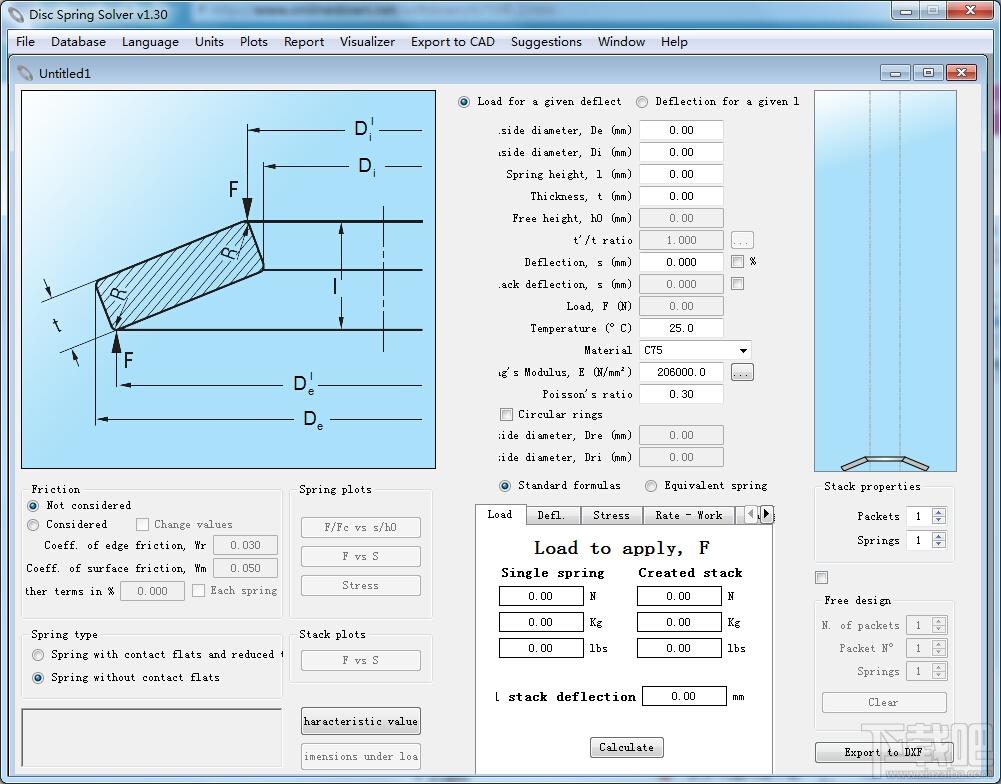This screenshot has width=1001, height=784.
Task: Click the Disc Spring Solver title icon
Action: (16, 13)
